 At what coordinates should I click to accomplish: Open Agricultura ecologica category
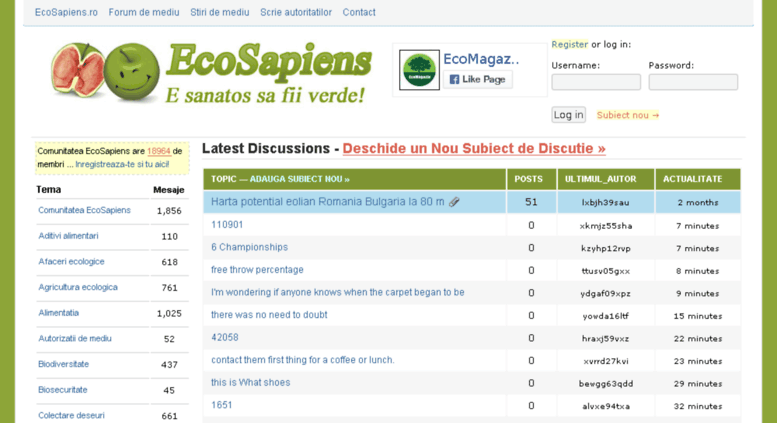coord(78,287)
